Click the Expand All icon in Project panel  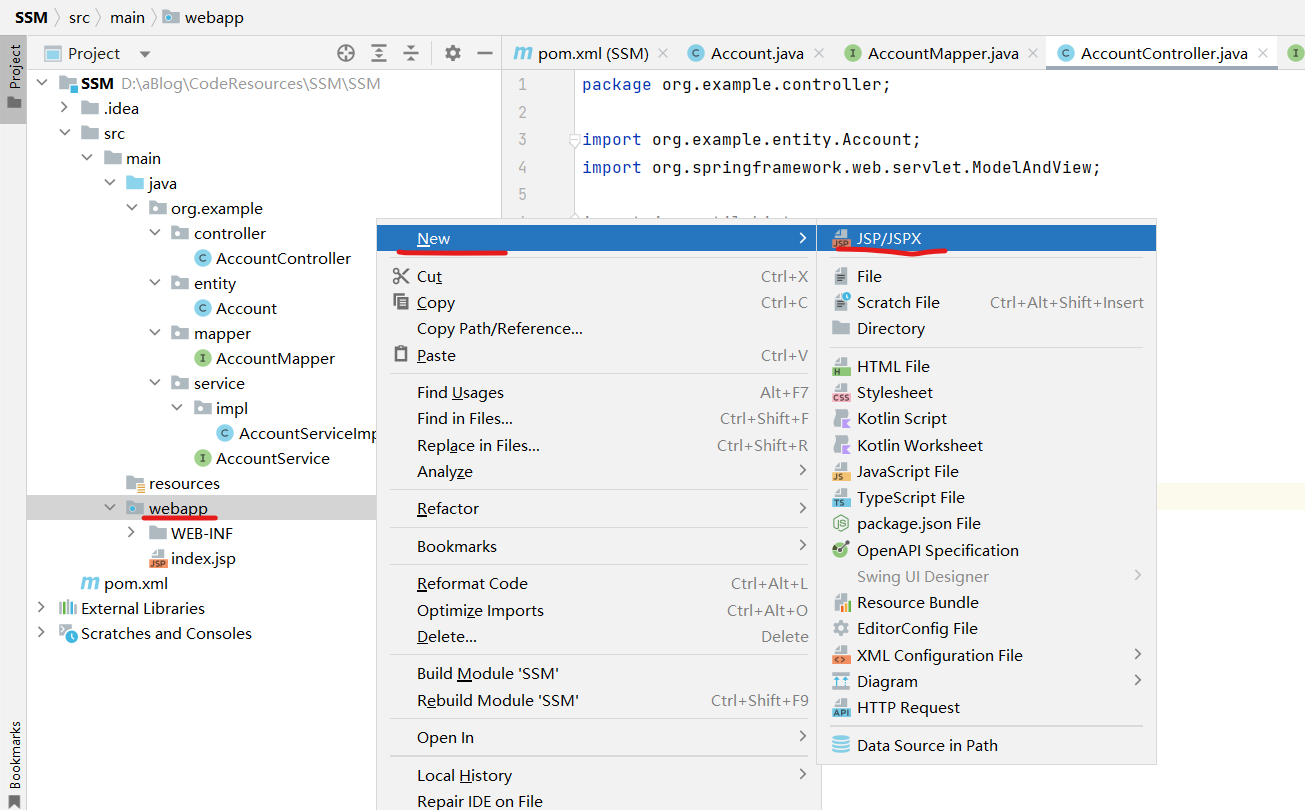click(379, 53)
